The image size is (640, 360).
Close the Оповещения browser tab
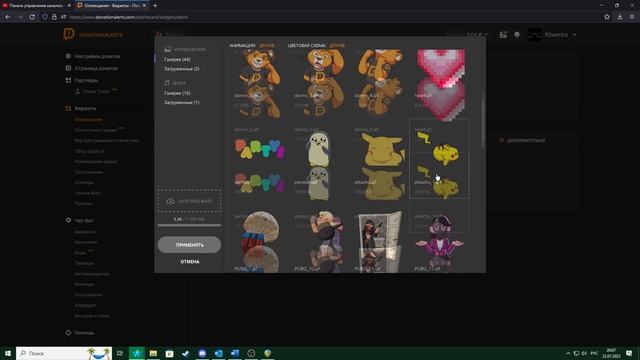click(144, 6)
